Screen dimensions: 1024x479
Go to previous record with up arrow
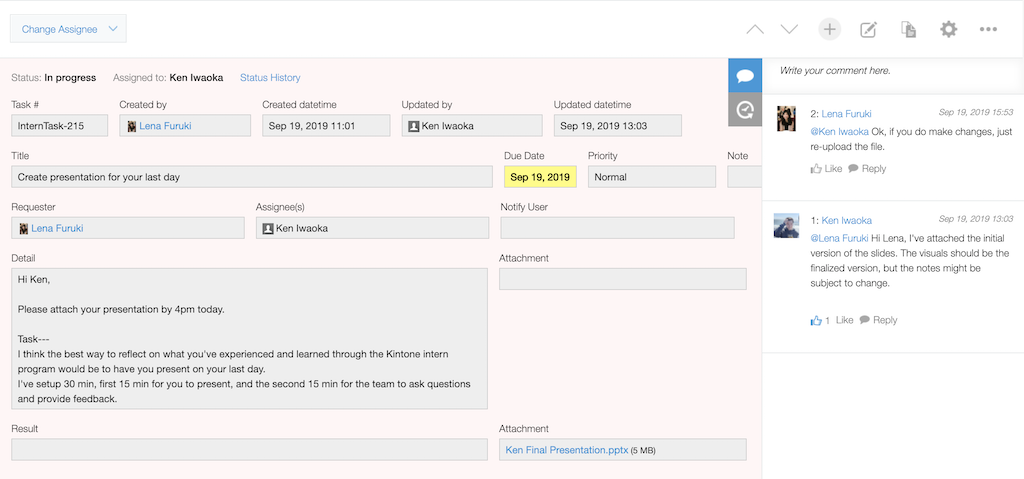coord(755,30)
